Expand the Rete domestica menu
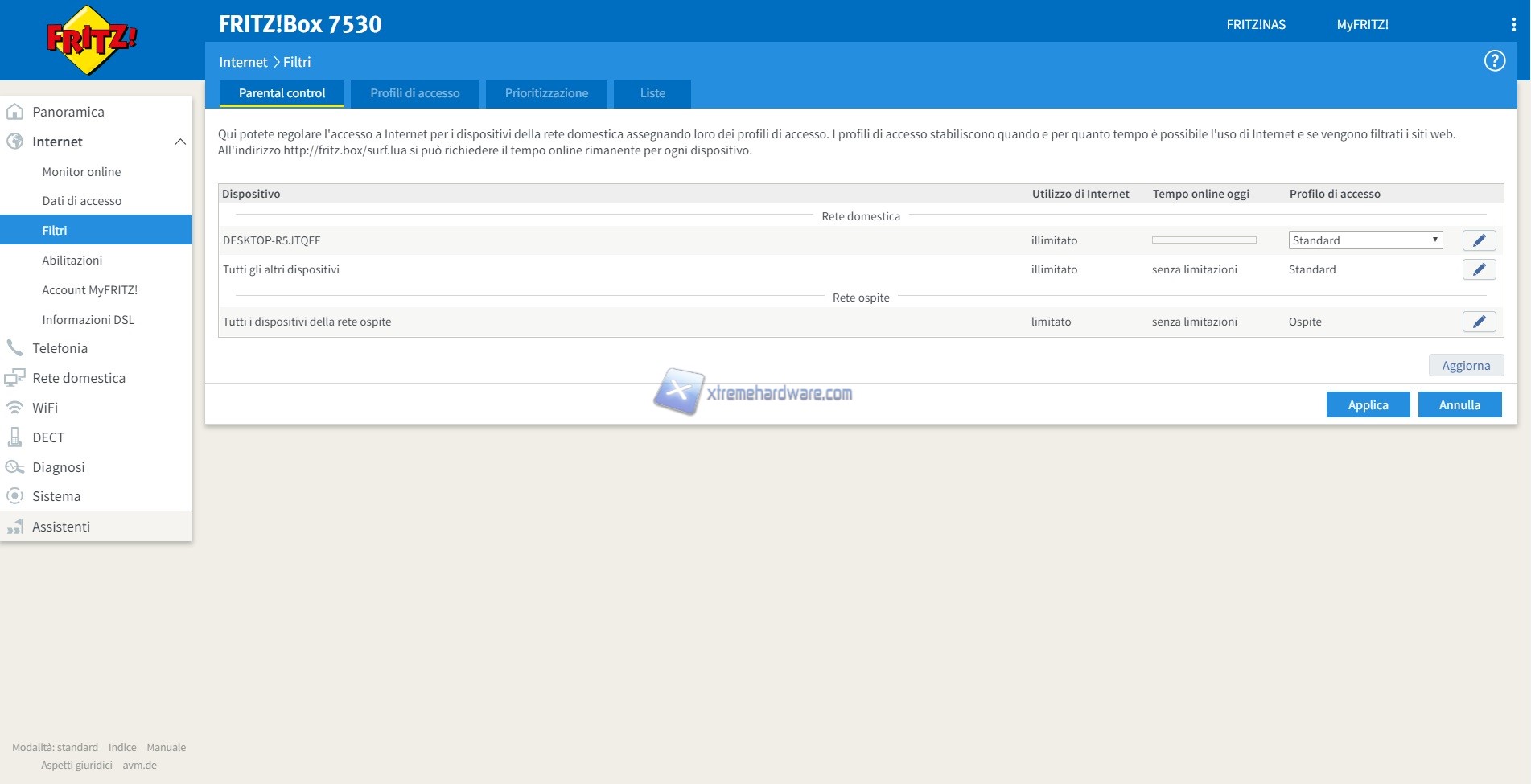 [x=79, y=378]
